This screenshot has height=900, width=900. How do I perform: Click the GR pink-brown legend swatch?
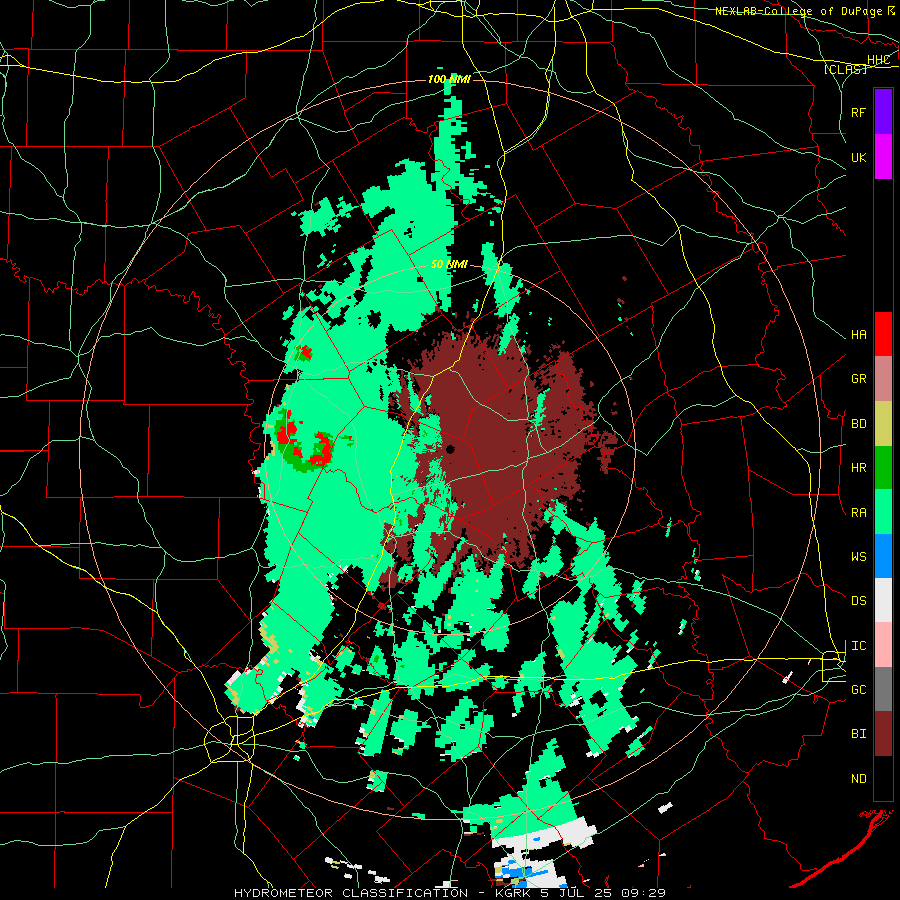coord(883,379)
